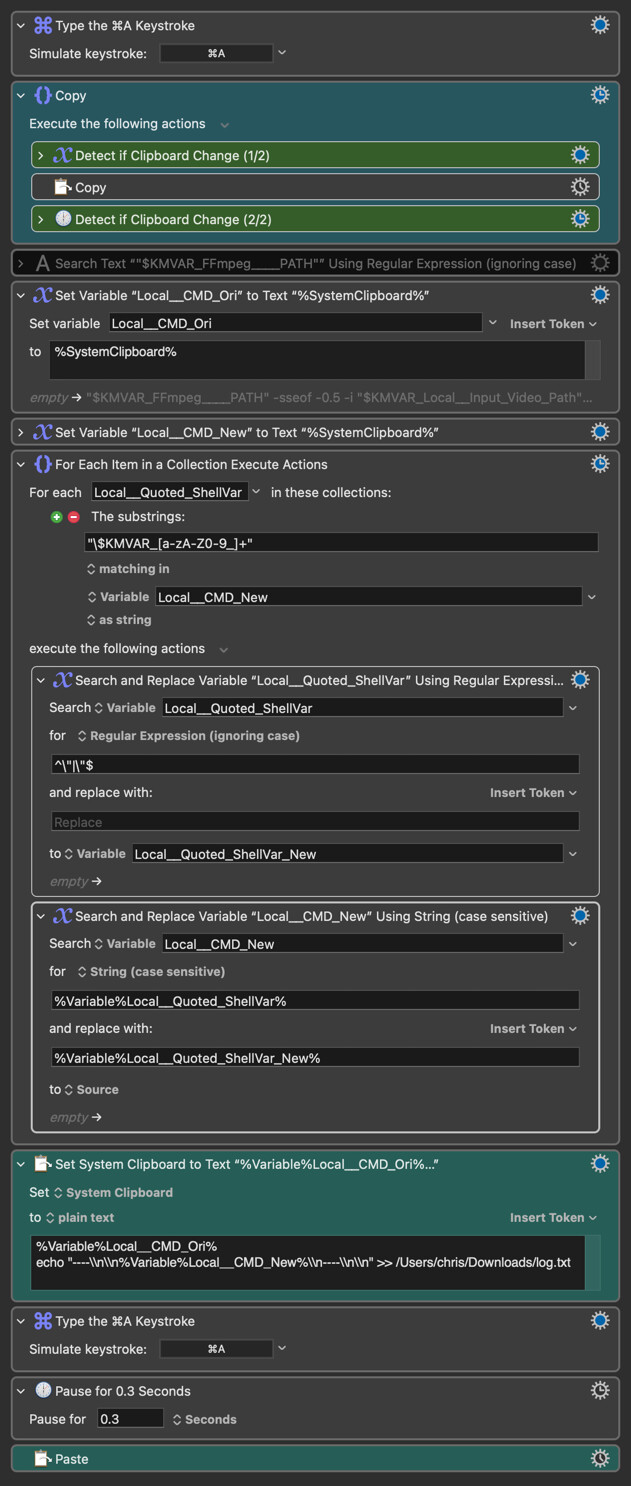Collapse the Copy group action
The image size is (631, 1486).
21,95
